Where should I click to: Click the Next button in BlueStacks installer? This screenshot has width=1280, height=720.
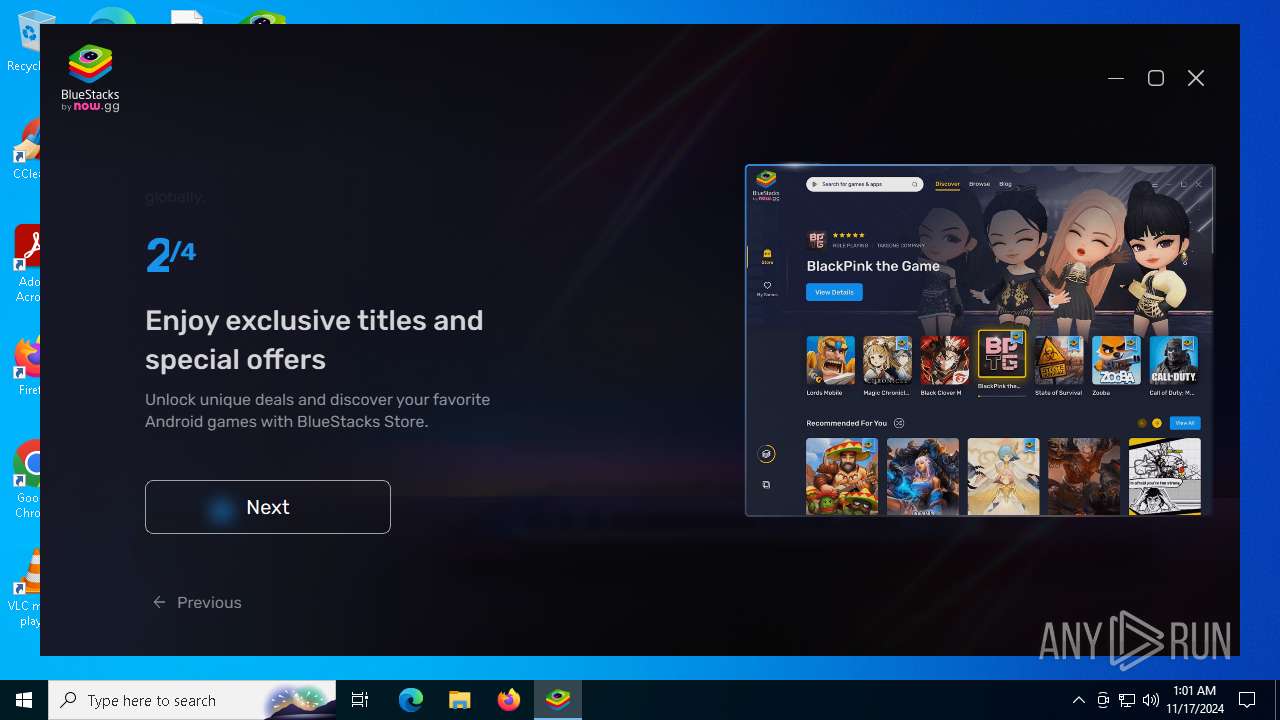[x=267, y=507]
